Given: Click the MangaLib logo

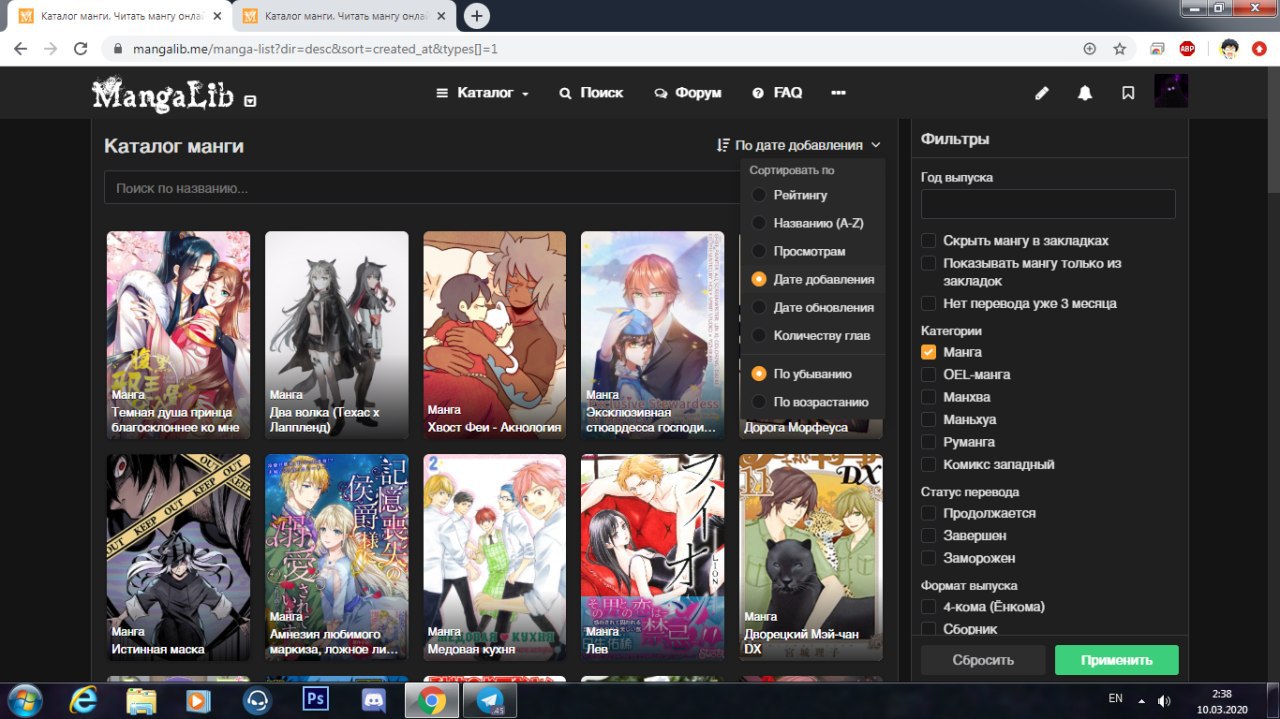Looking at the screenshot, I should [163, 95].
